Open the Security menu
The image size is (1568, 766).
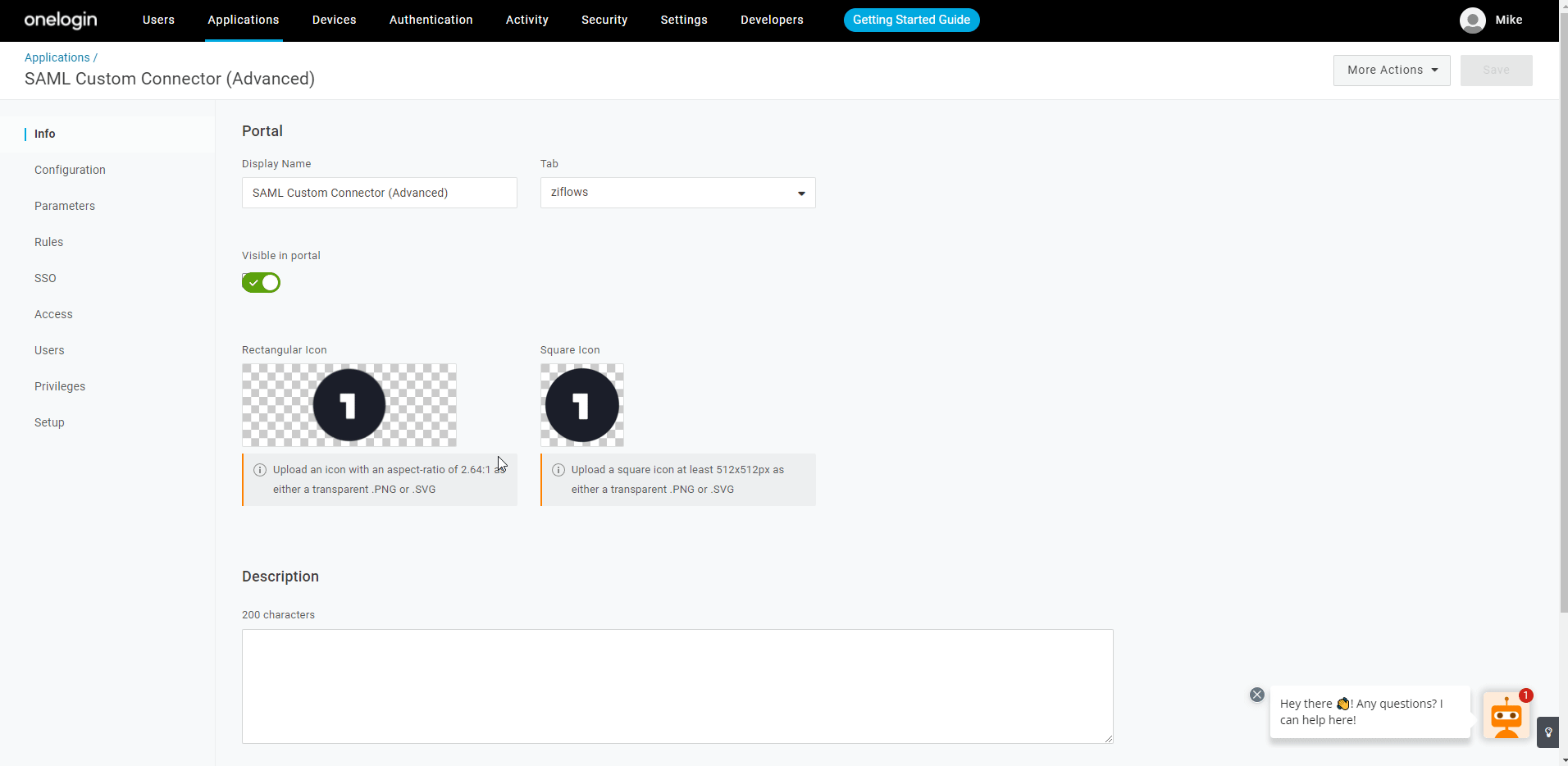pos(604,20)
